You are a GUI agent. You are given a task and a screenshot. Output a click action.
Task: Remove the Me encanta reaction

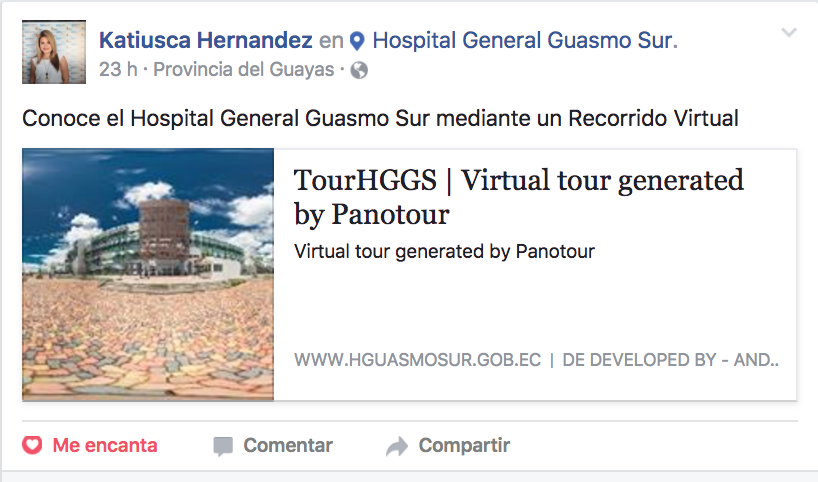(90, 445)
